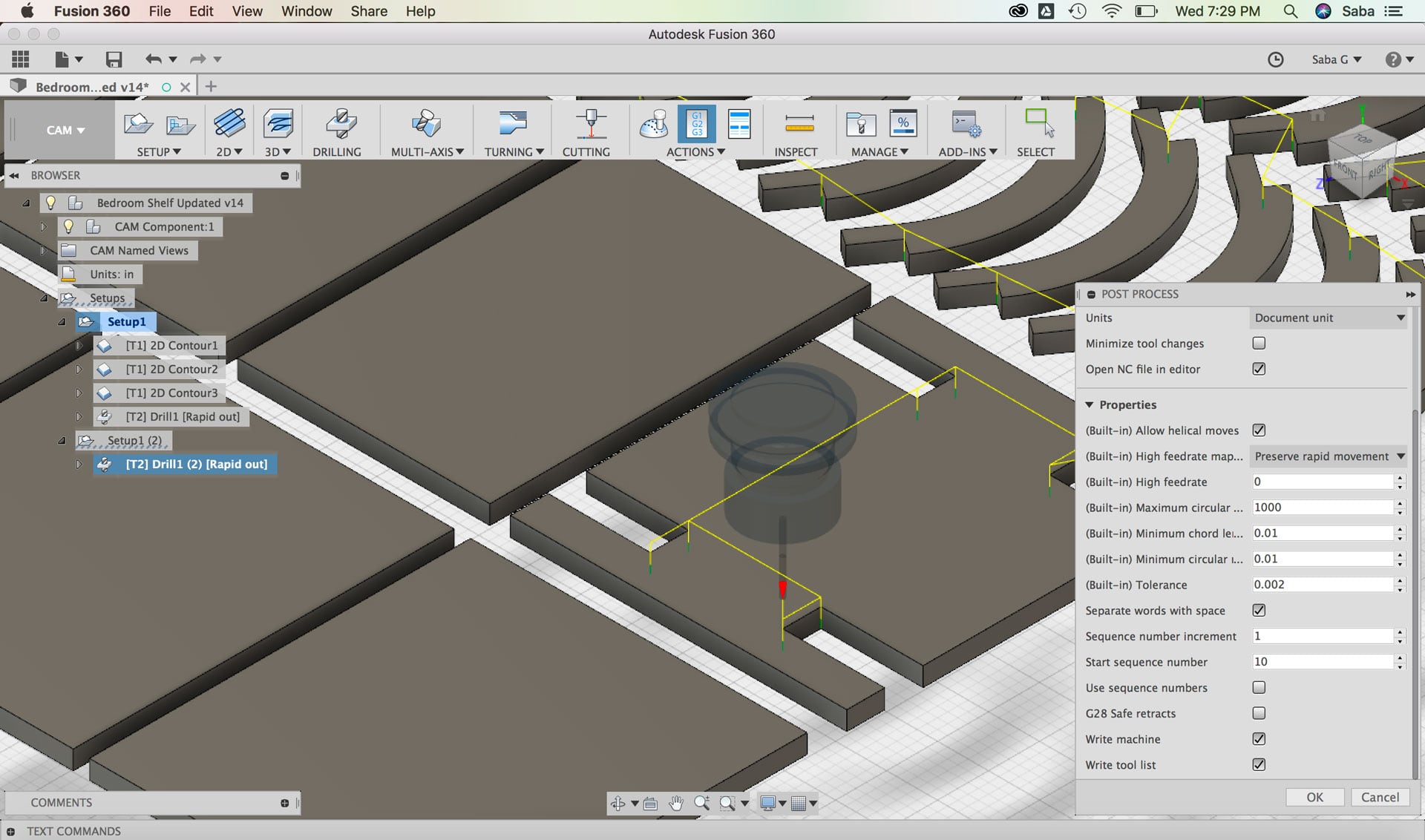1425x840 pixels.
Task: Open the job status clock icon
Action: point(1275,59)
